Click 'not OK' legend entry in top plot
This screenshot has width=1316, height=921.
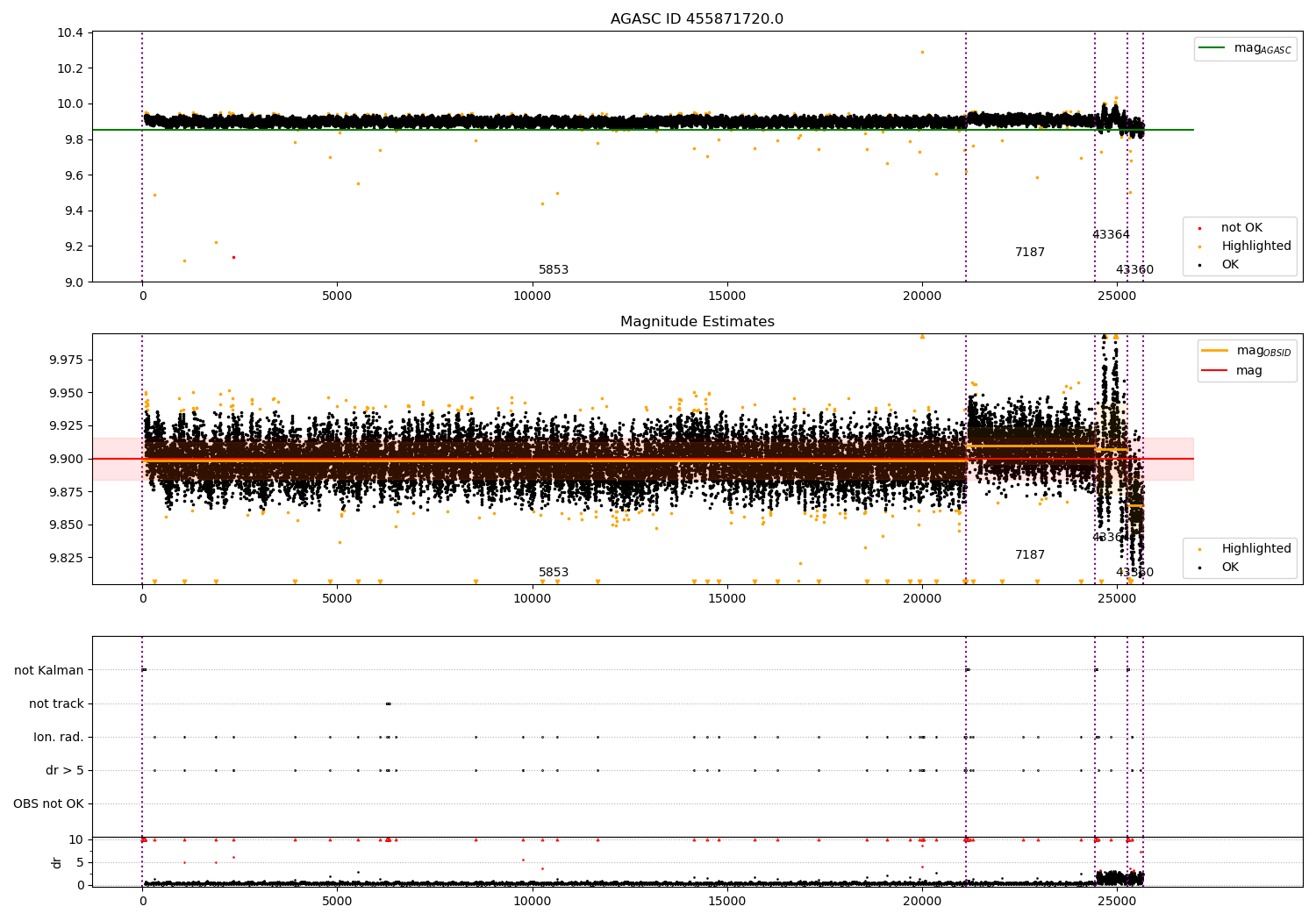(1241, 228)
